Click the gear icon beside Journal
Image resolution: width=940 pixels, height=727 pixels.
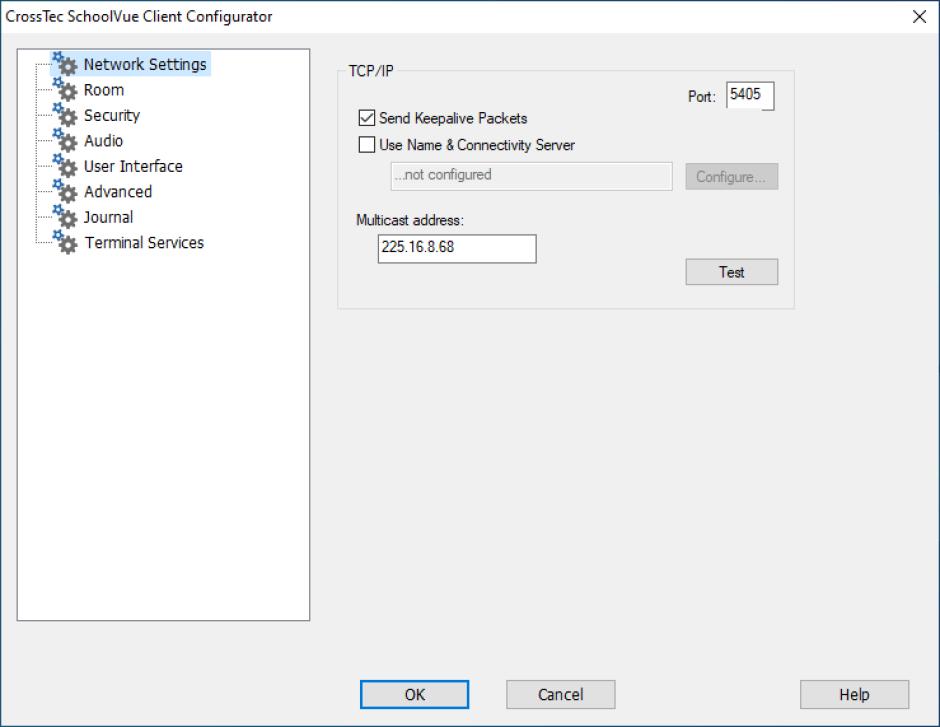coord(65,217)
